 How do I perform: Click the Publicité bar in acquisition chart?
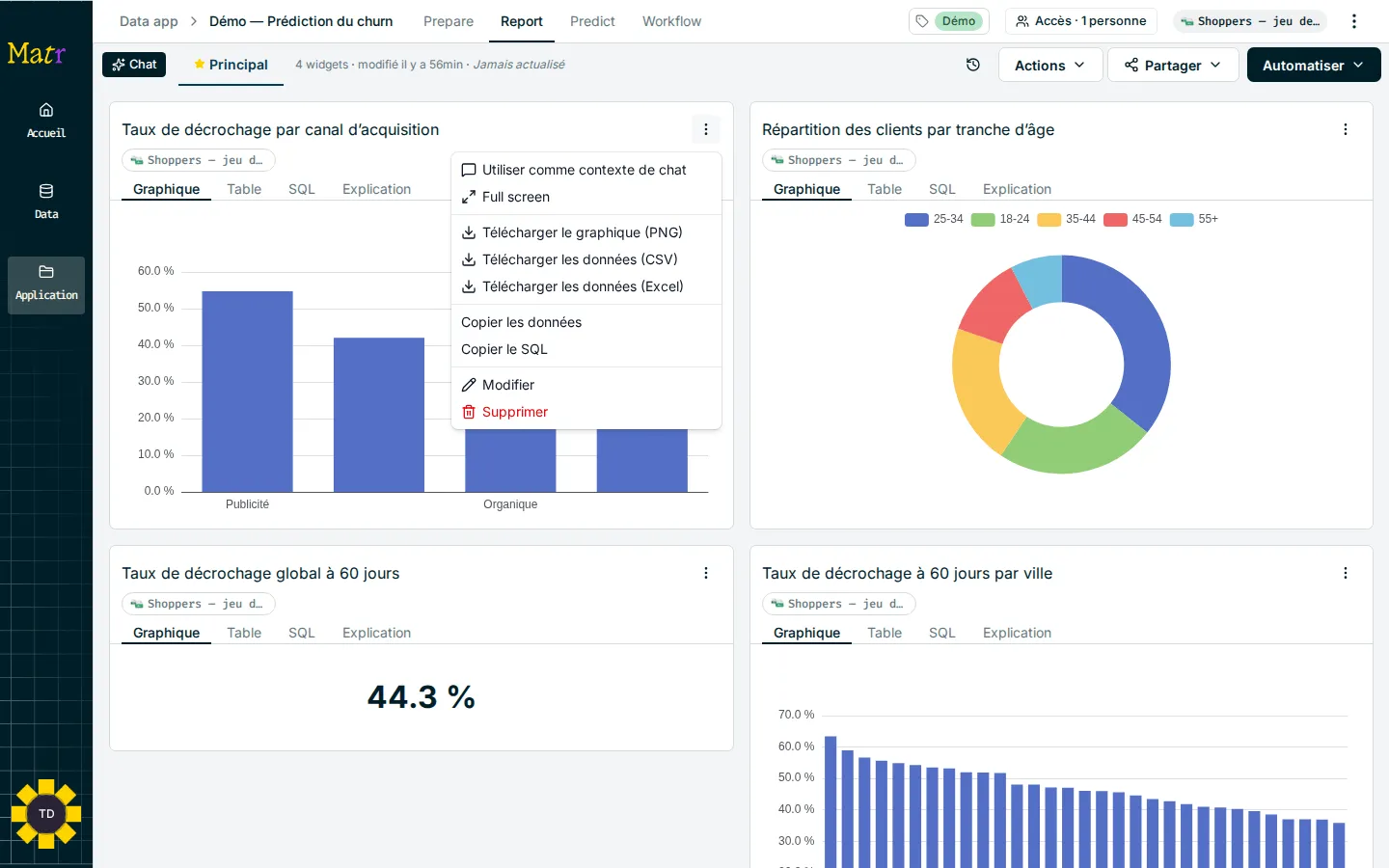(x=247, y=392)
